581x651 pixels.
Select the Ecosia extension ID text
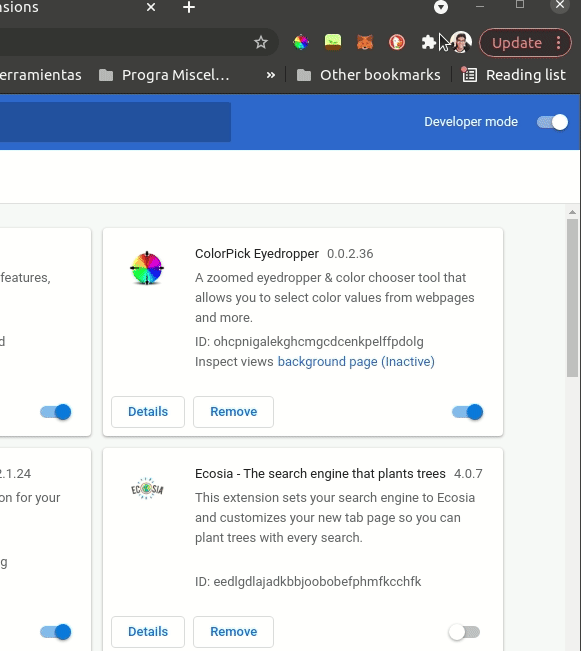(308, 582)
